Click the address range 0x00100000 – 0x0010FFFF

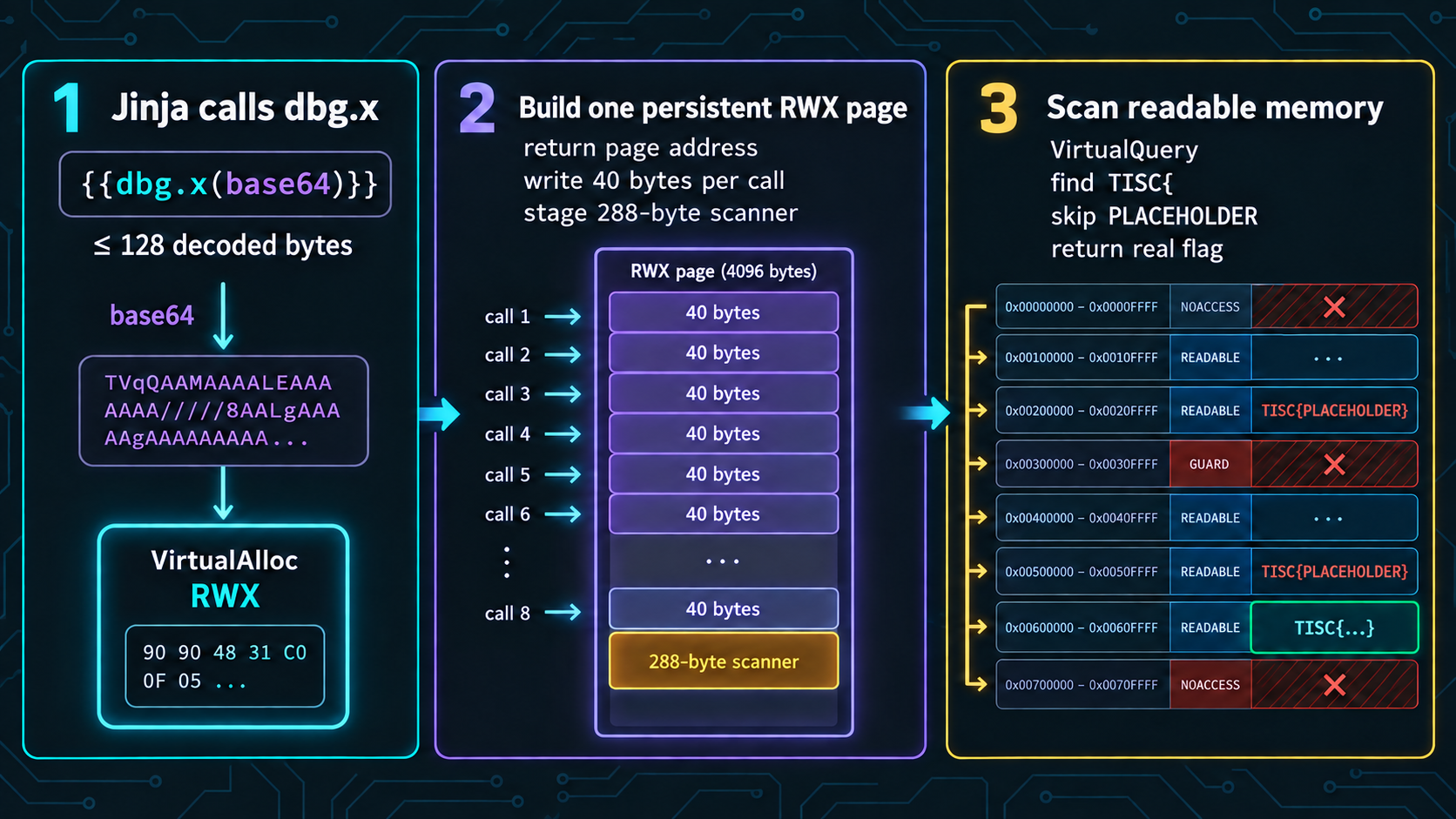[x=1082, y=358]
